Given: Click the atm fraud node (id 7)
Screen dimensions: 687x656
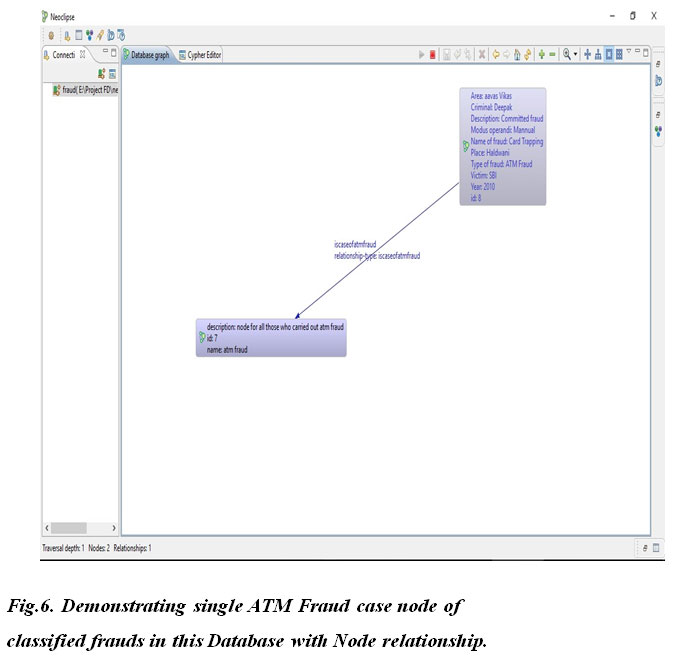Looking at the screenshot, I should [271, 338].
